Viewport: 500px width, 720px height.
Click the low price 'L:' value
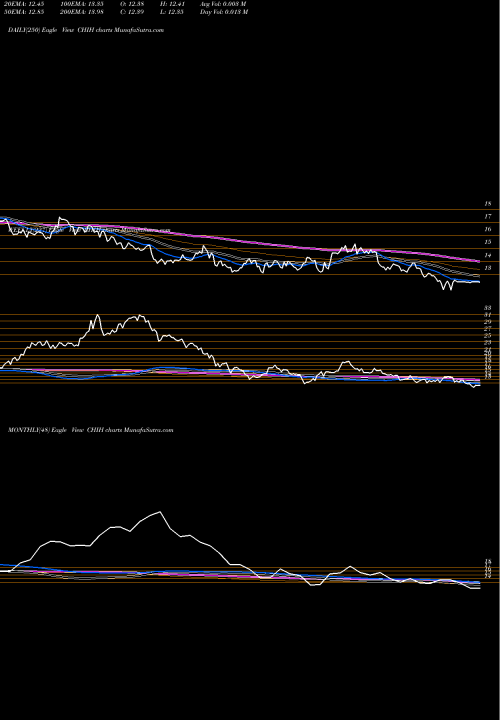click(173, 12)
